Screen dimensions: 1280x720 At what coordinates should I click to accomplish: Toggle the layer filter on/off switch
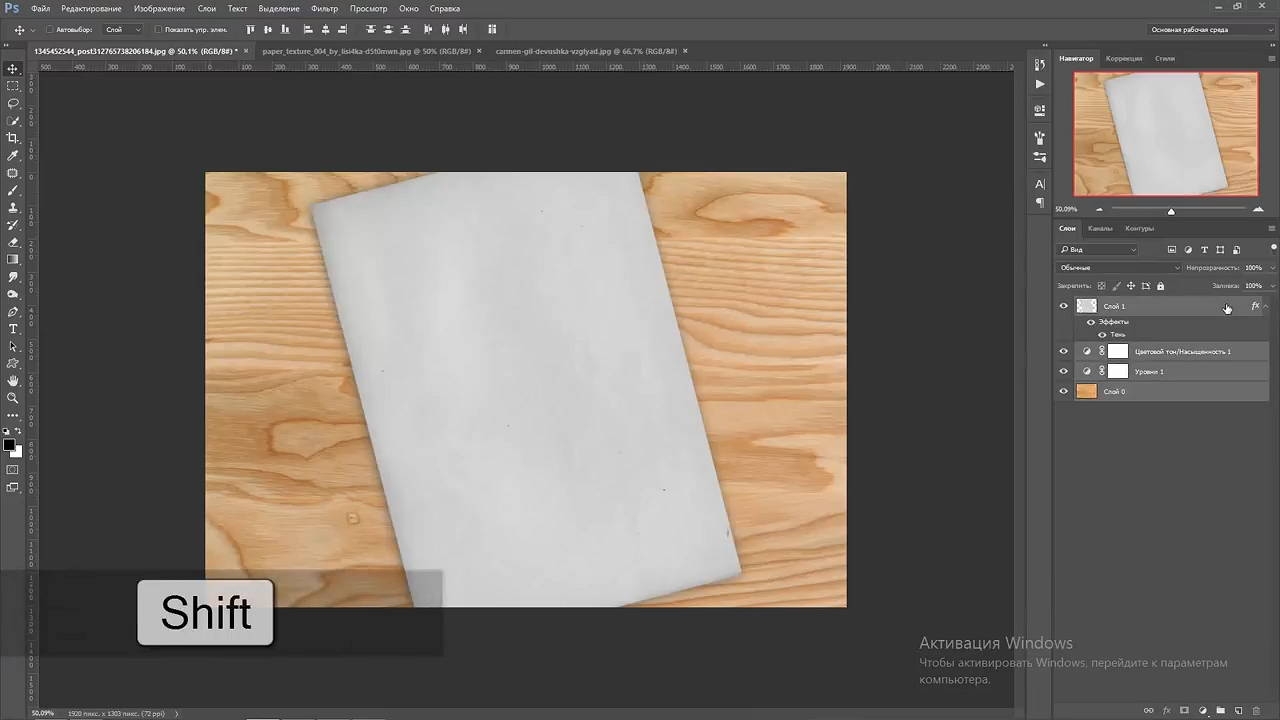tap(1273, 248)
